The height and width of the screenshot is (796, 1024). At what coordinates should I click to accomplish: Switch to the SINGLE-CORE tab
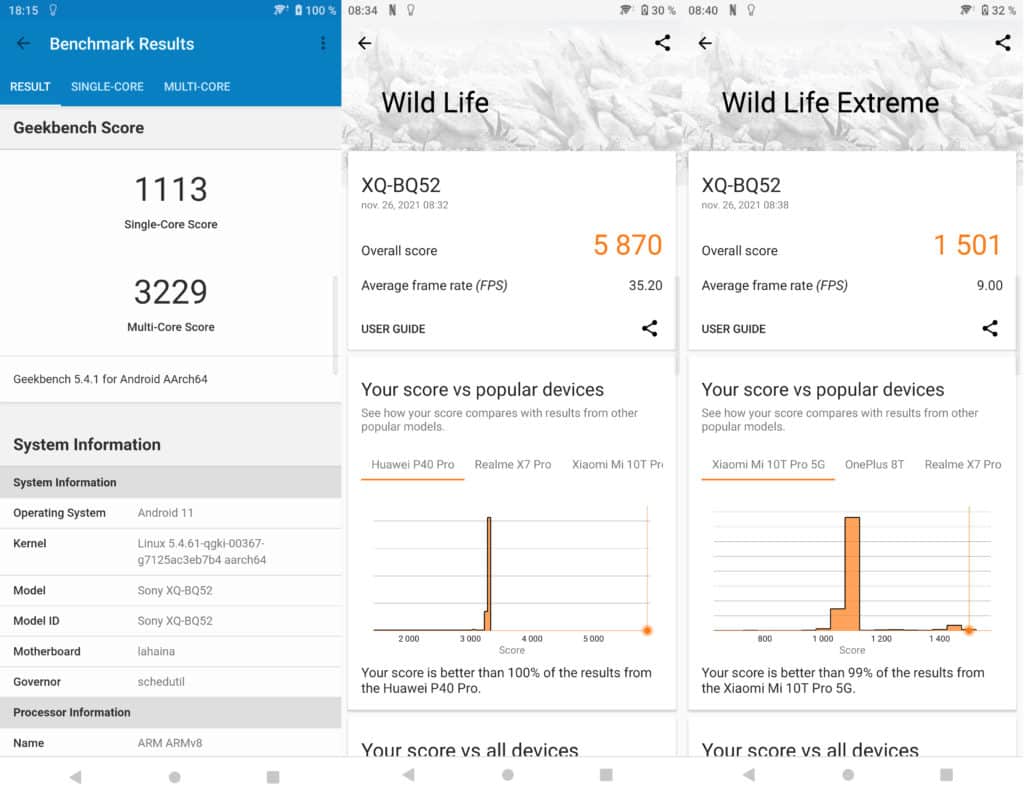click(x=107, y=87)
